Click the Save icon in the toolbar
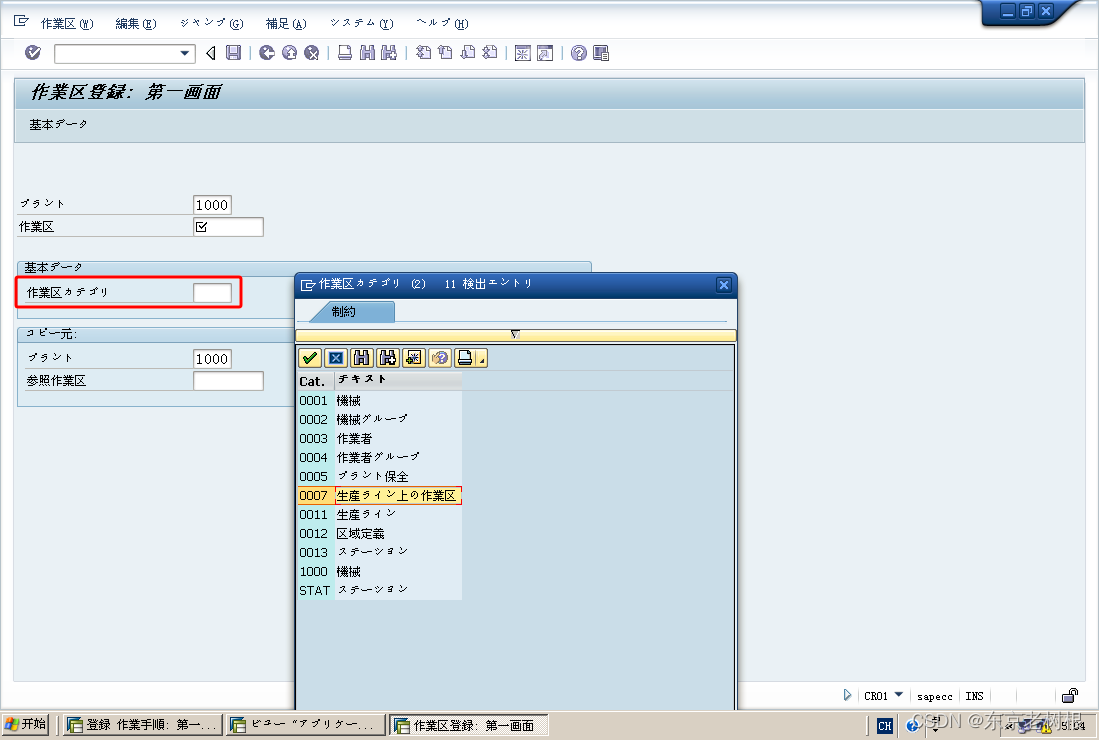Image resolution: width=1099 pixels, height=740 pixels. pyautogui.click(x=233, y=53)
